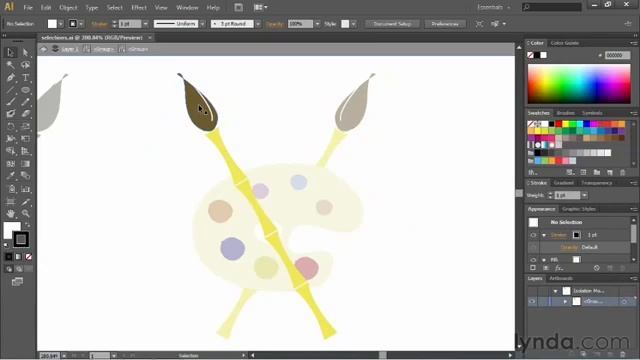The image size is (640, 360).
Task: Select the Blend tool
Action: click(x=25, y=176)
